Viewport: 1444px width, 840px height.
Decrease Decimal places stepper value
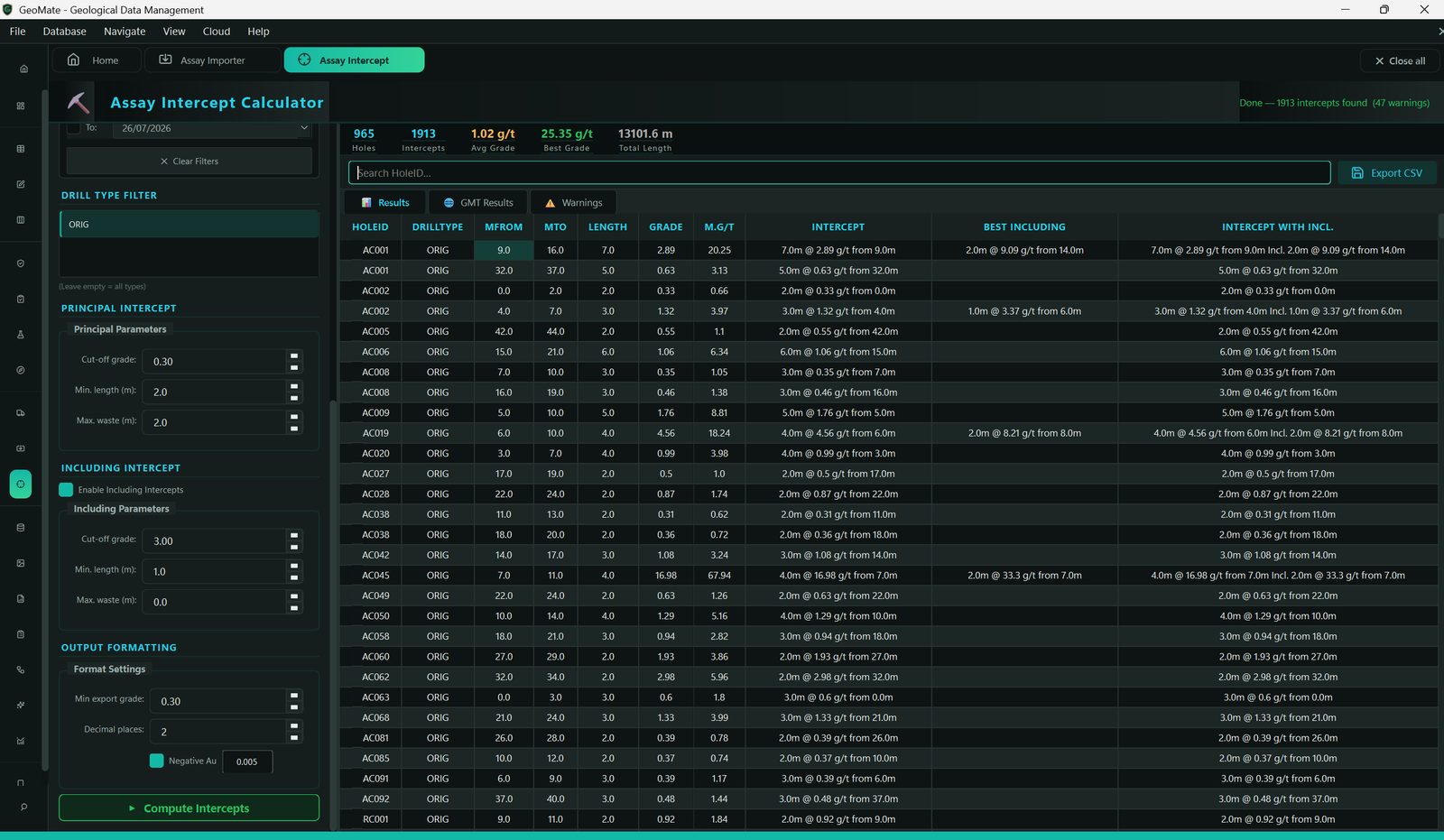click(x=294, y=738)
